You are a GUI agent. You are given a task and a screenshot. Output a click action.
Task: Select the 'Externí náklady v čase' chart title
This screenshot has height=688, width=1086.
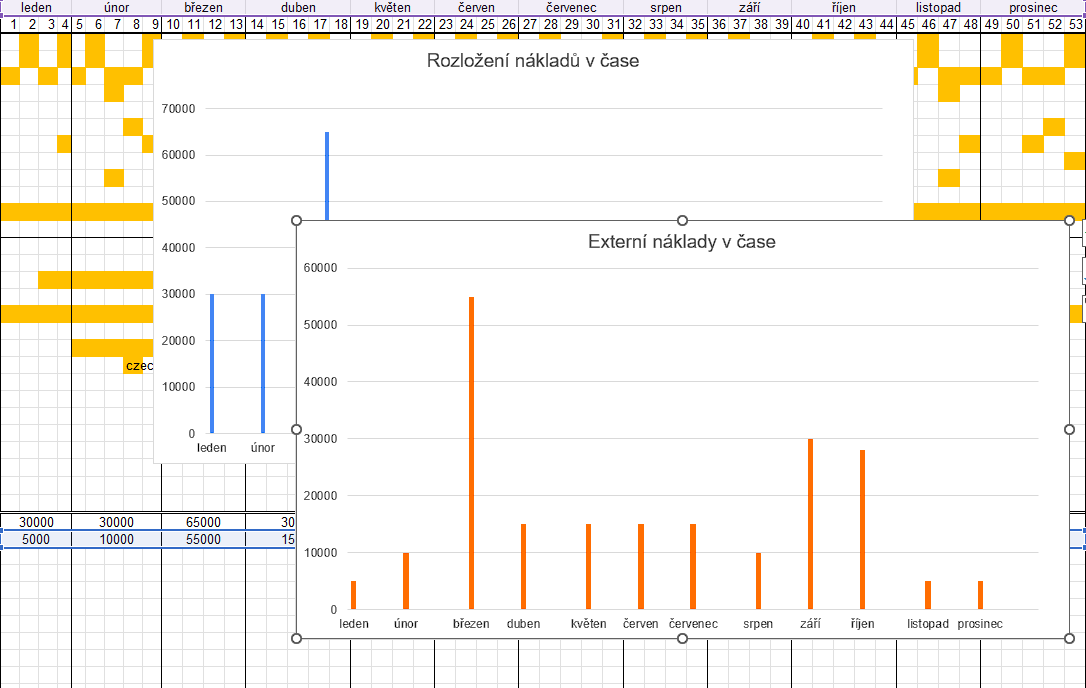click(x=682, y=242)
